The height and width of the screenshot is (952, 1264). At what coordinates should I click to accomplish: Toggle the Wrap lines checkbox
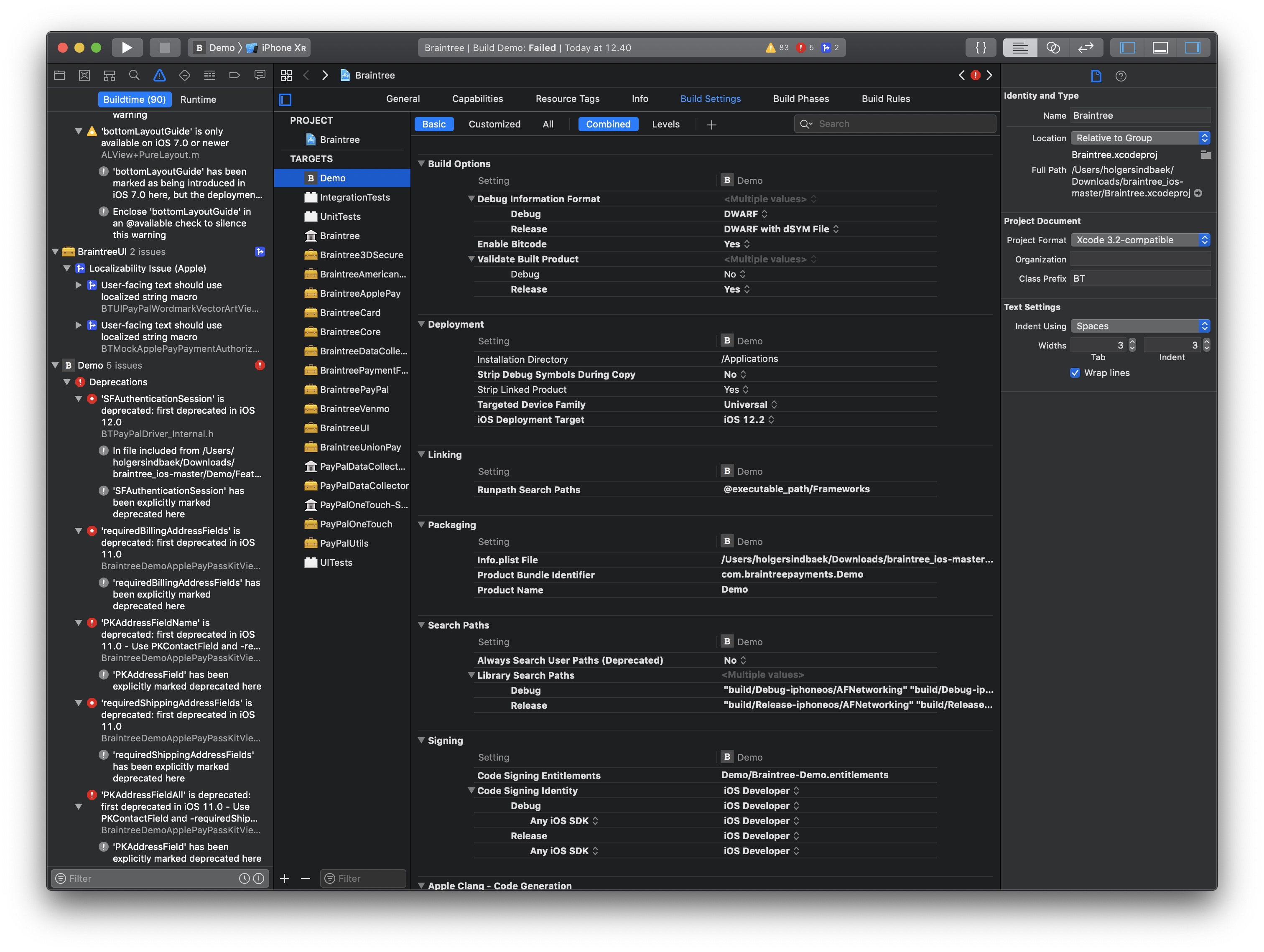pyautogui.click(x=1075, y=373)
